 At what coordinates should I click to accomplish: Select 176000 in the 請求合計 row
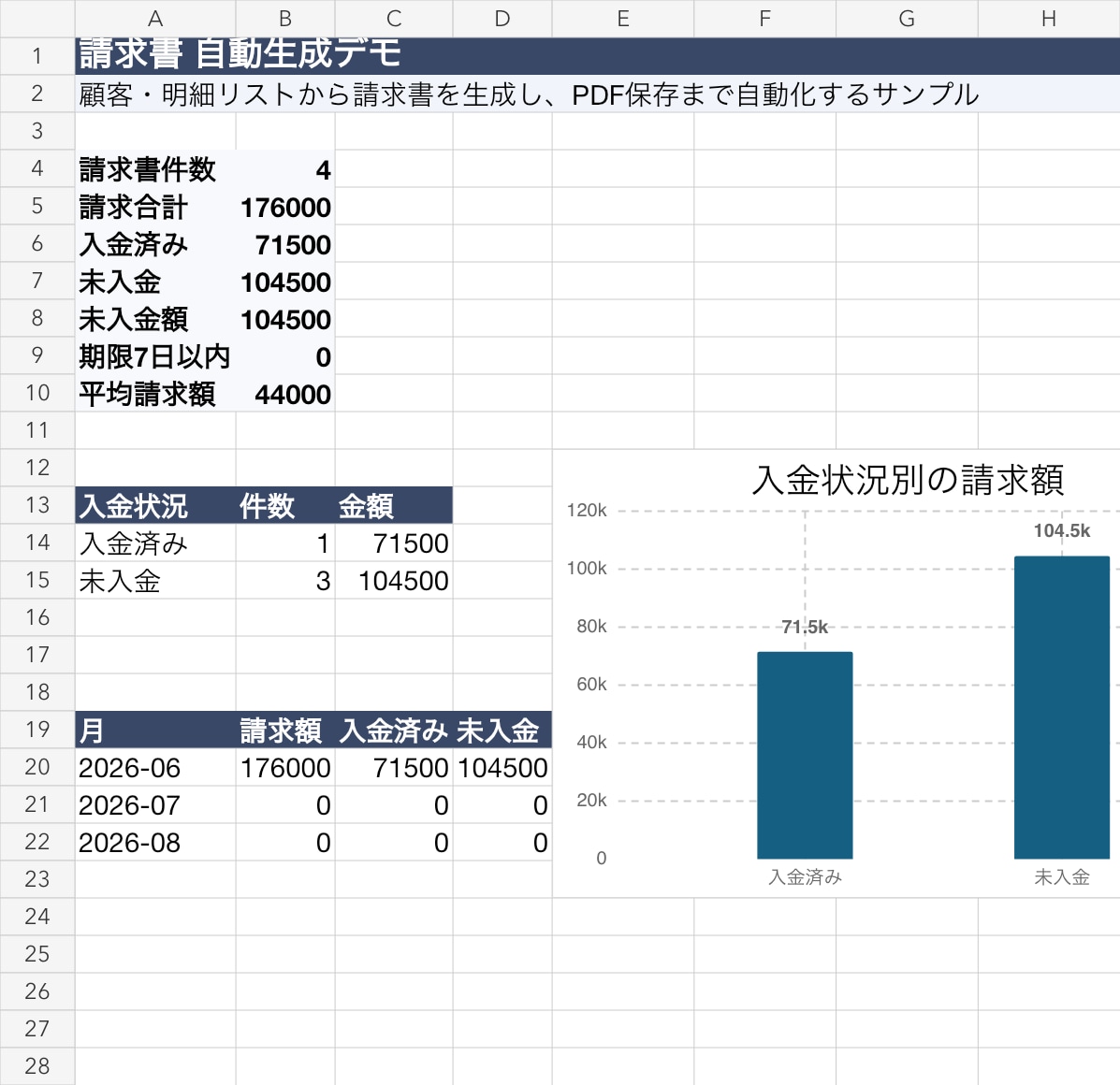point(285,206)
